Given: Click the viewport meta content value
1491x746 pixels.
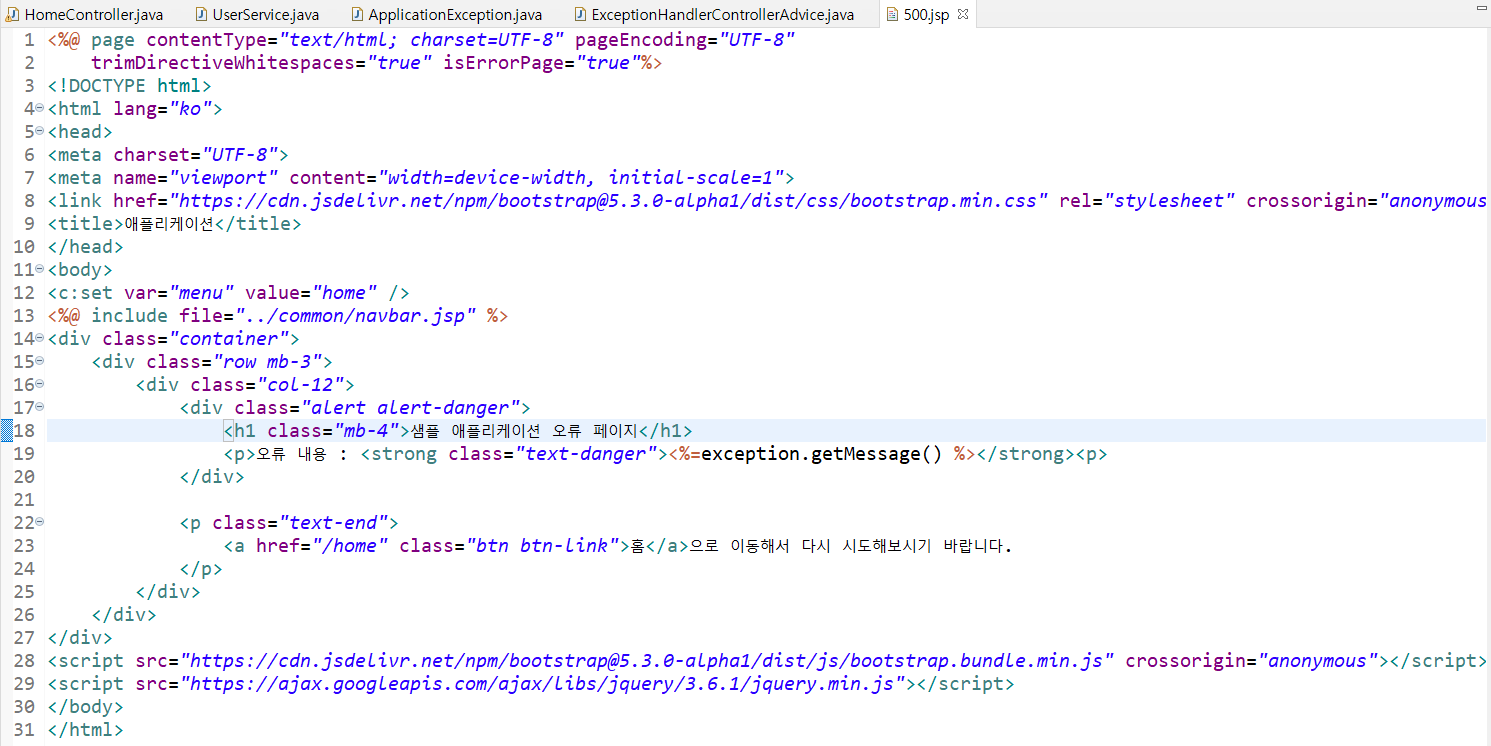Looking at the screenshot, I should [x=586, y=178].
